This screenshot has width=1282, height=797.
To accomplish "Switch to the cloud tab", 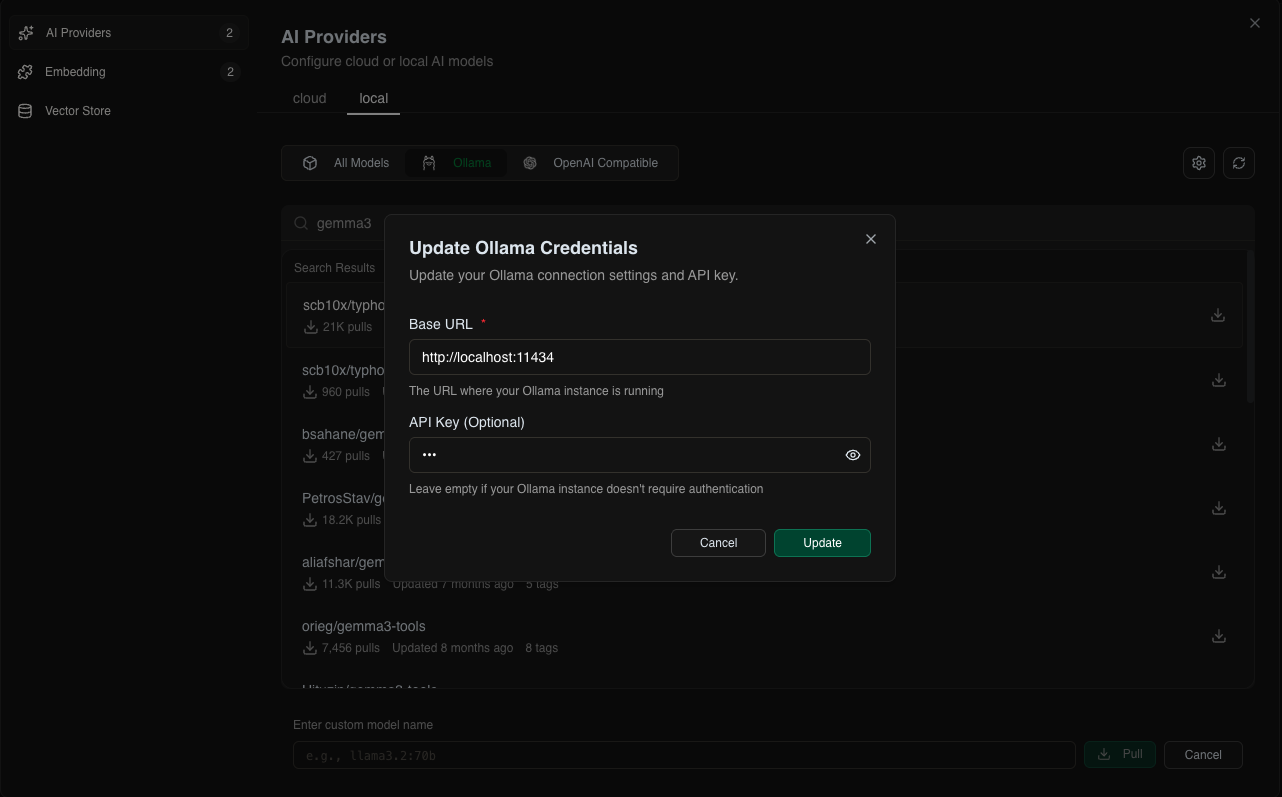I will tap(310, 98).
